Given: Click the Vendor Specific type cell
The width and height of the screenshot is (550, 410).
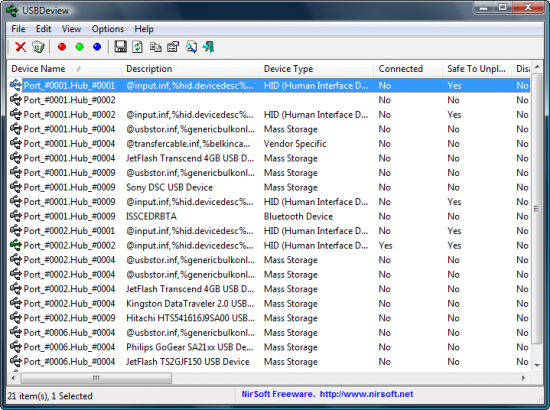Looking at the screenshot, I should 295,144.
